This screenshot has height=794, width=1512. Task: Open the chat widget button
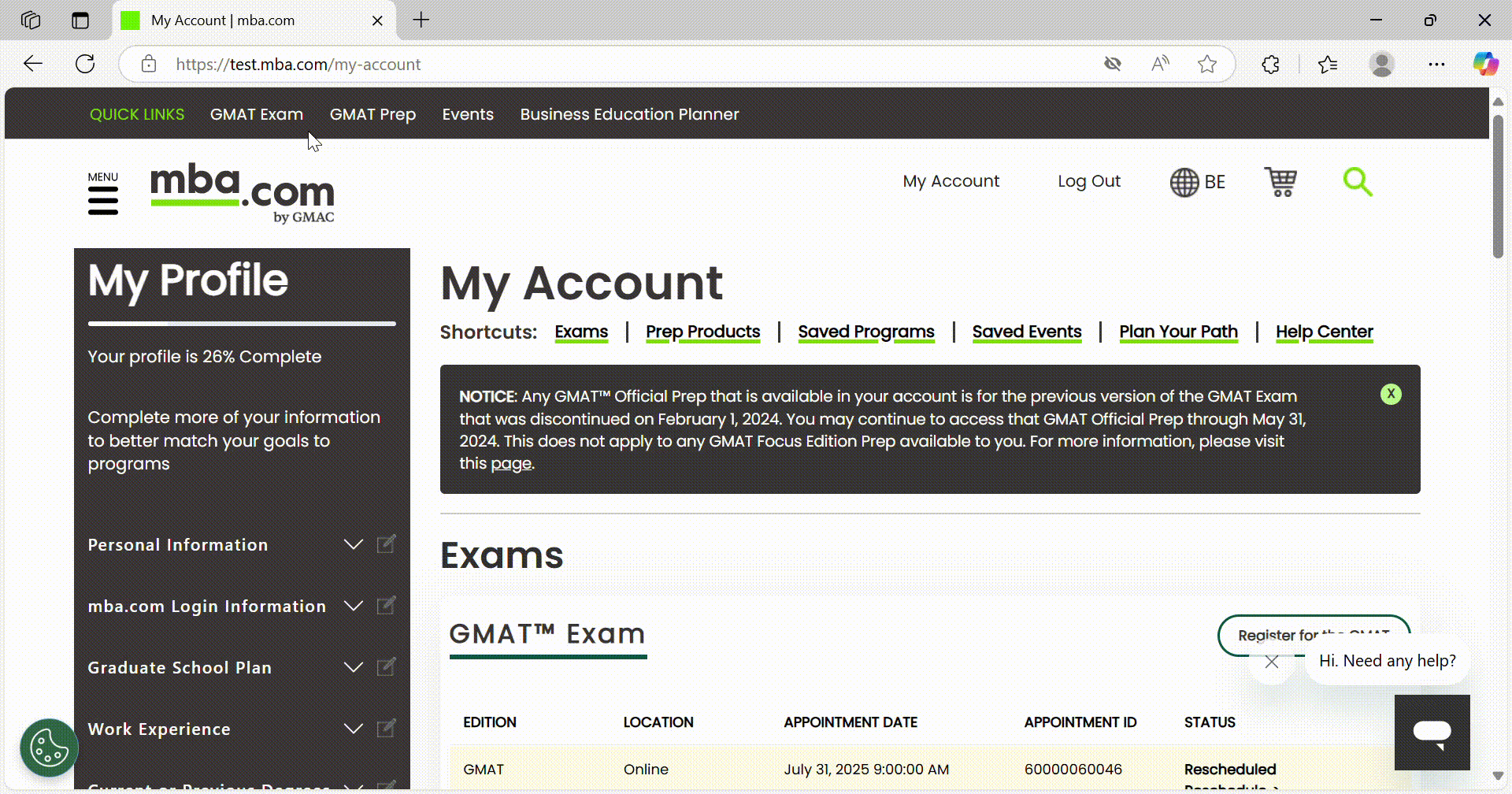point(1432,733)
